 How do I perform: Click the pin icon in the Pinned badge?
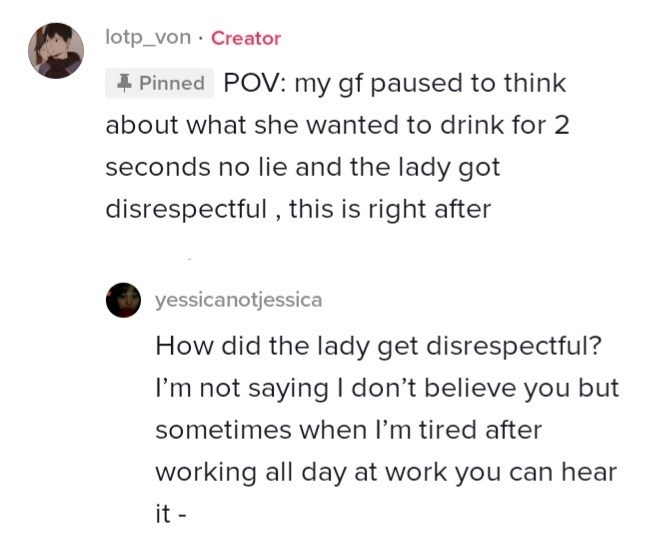124,84
